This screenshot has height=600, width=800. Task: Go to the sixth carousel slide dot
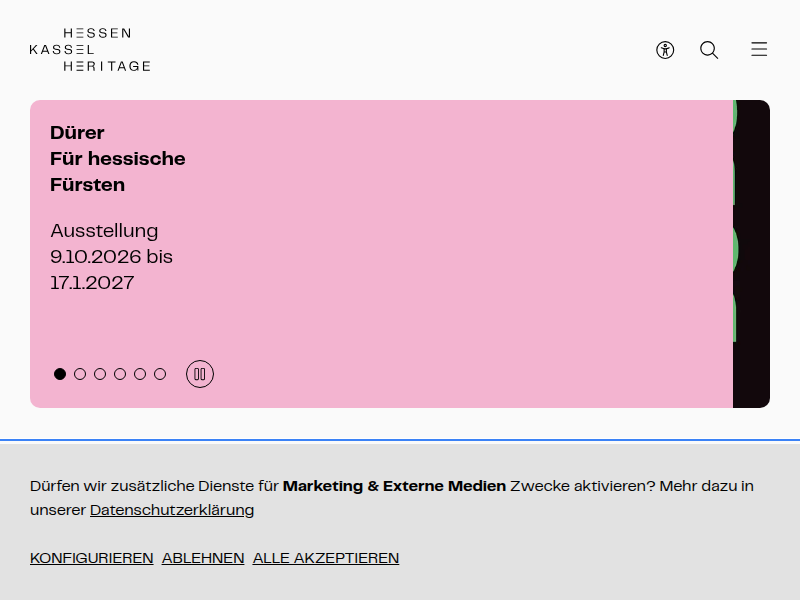pyautogui.click(x=160, y=374)
